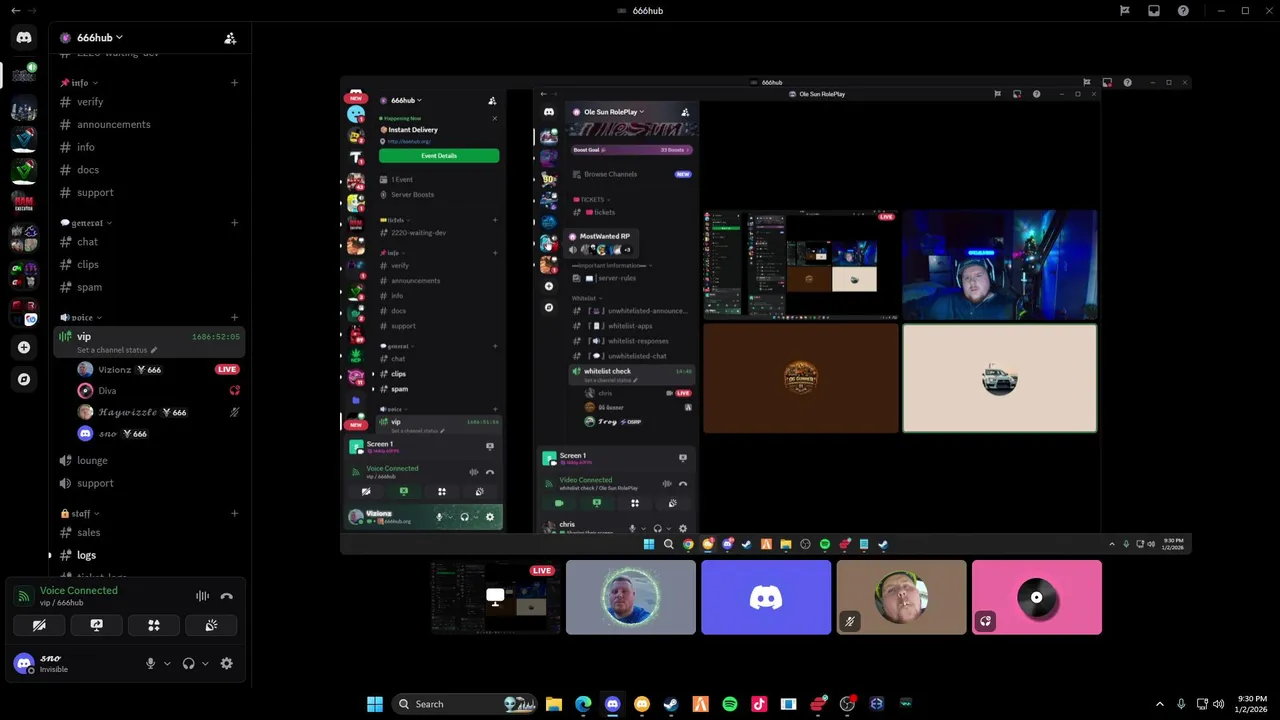Screen dimensions: 1280x720
Task: Expand headphone output options chevron
Action: (x=205, y=663)
